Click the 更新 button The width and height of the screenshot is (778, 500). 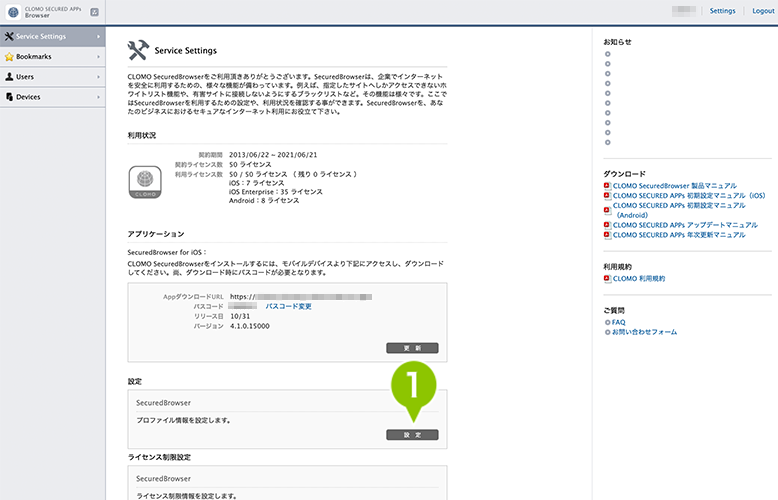coord(412,348)
